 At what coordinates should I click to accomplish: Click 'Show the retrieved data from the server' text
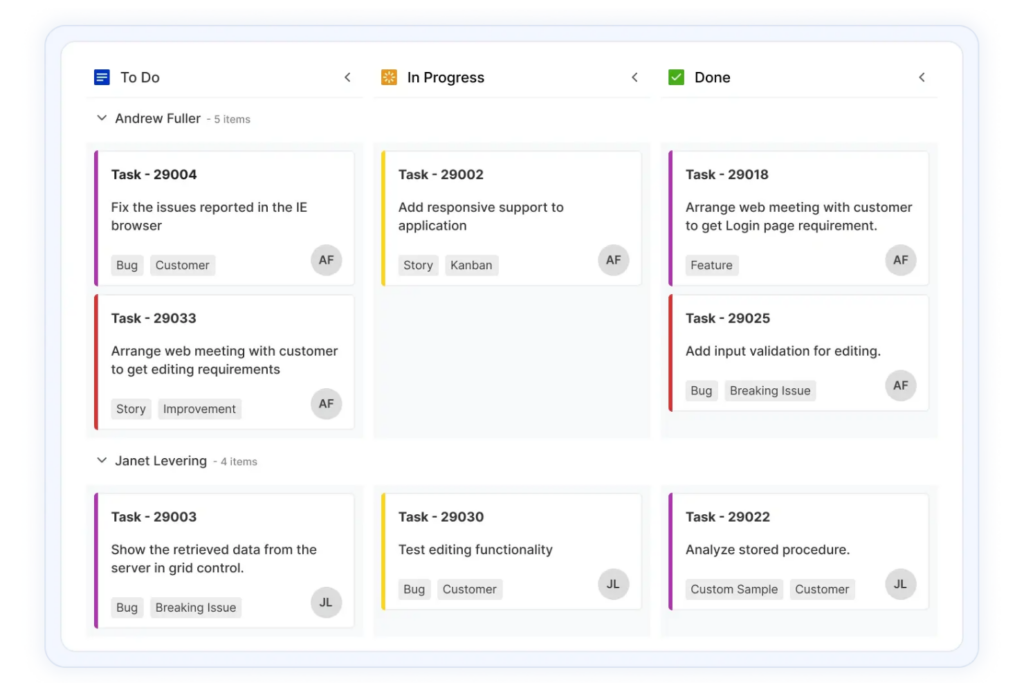click(214, 558)
